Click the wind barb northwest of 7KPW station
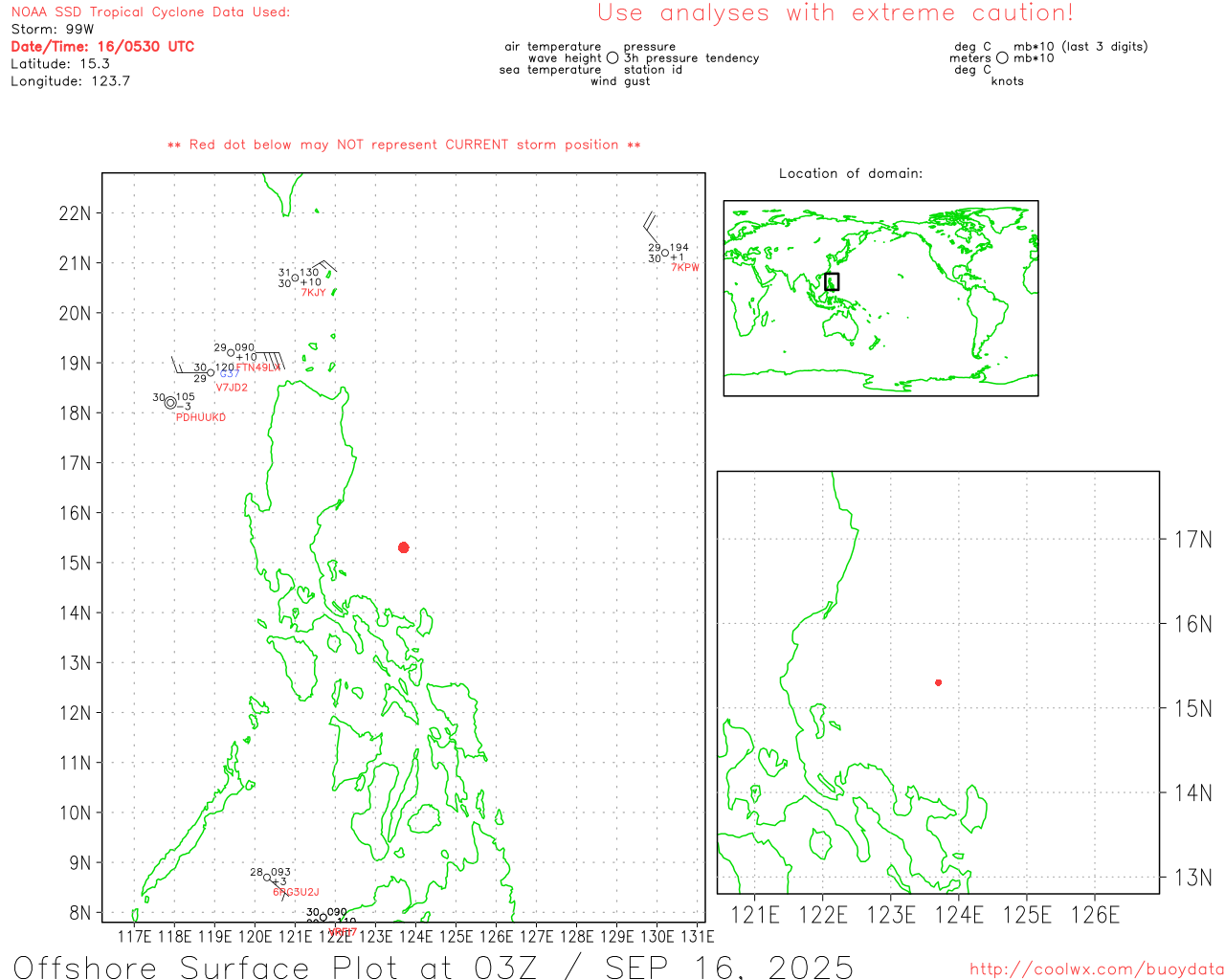 [x=651, y=227]
